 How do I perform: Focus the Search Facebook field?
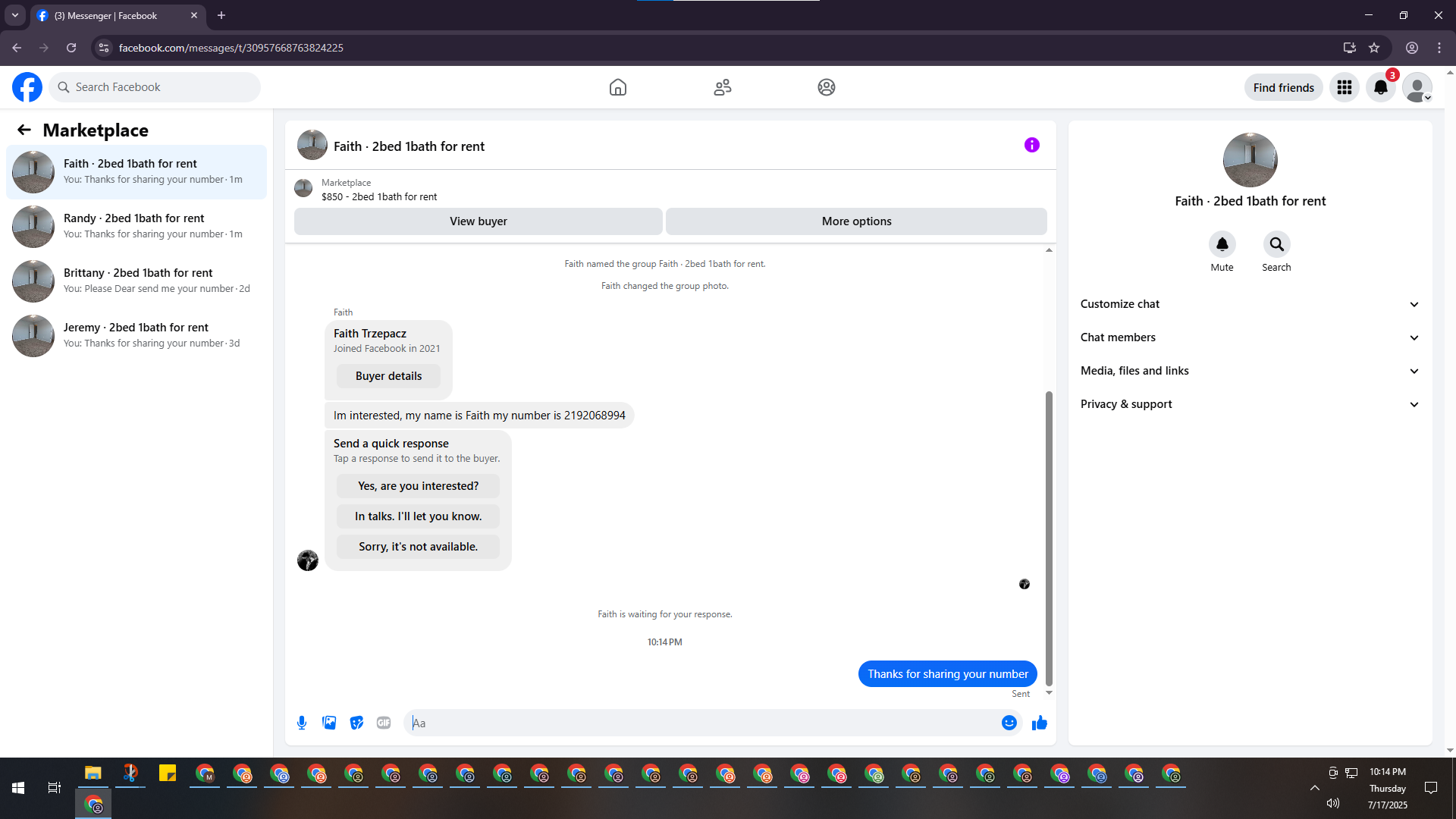(155, 87)
